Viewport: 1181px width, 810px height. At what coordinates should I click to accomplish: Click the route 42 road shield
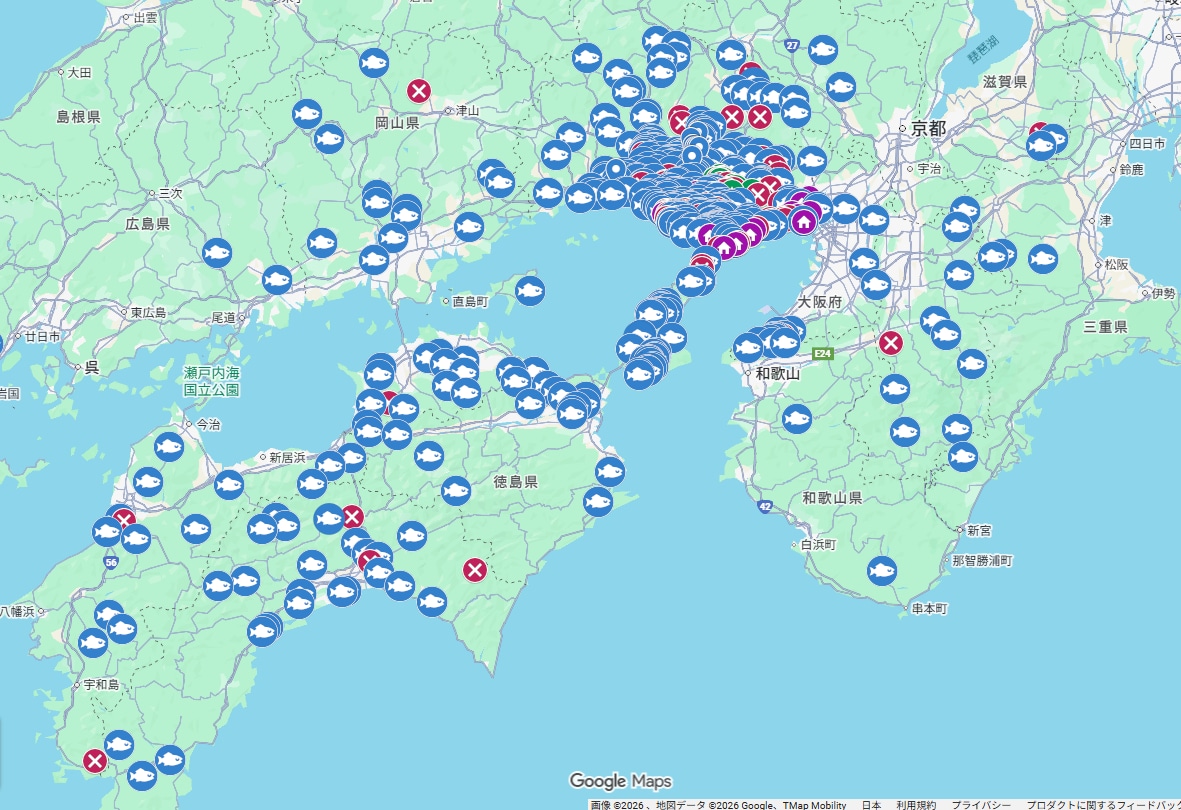(765, 506)
